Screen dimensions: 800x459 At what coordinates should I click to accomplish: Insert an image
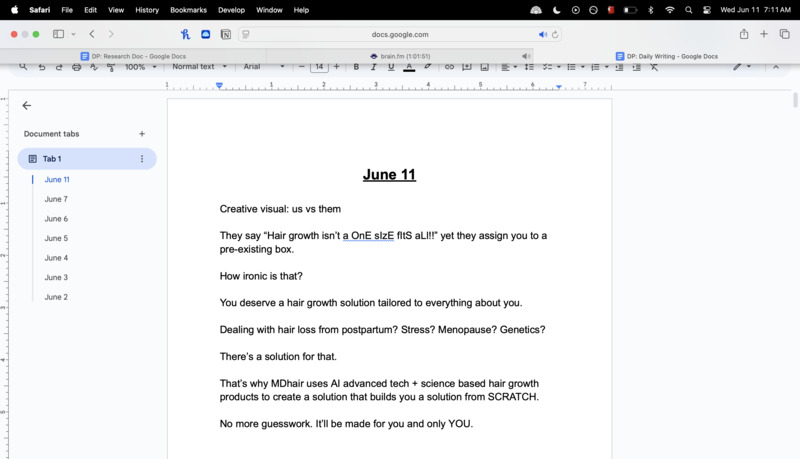click(x=485, y=67)
